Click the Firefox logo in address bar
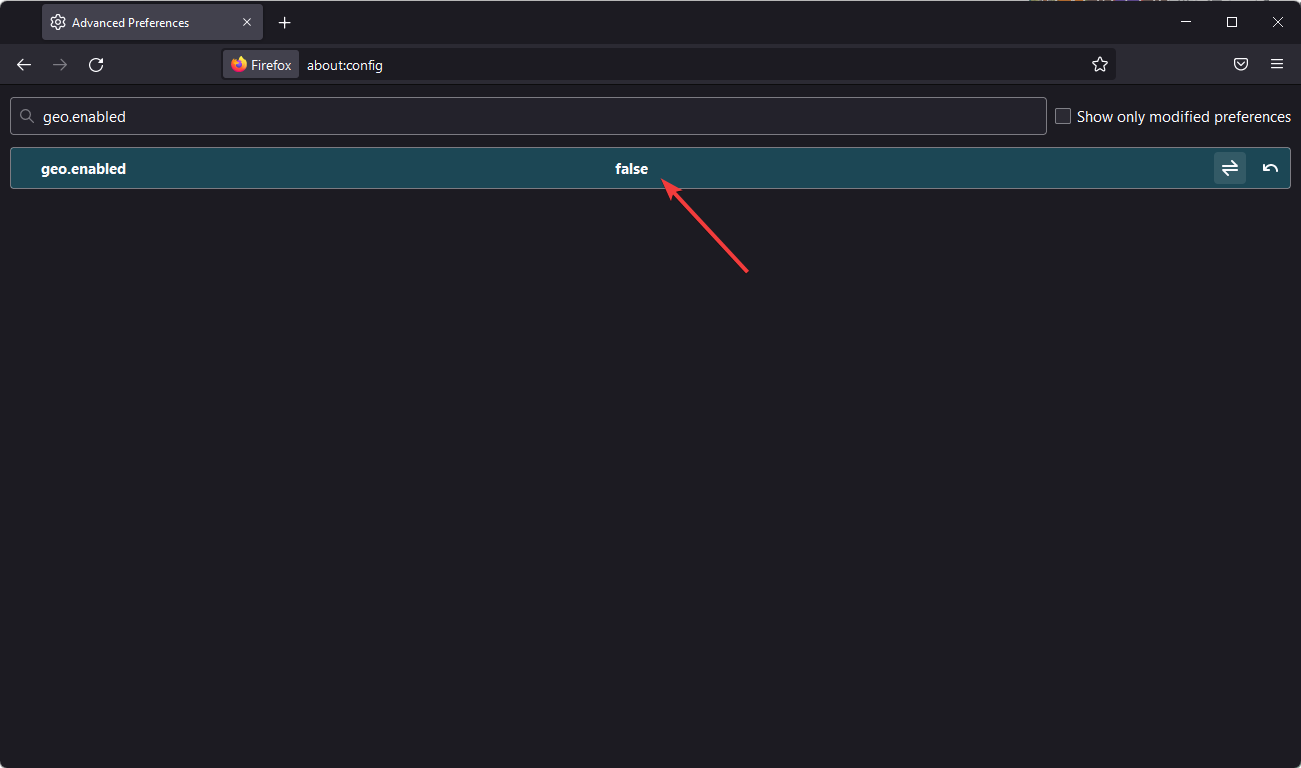This screenshot has width=1301, height=768. tap(239, 64)
